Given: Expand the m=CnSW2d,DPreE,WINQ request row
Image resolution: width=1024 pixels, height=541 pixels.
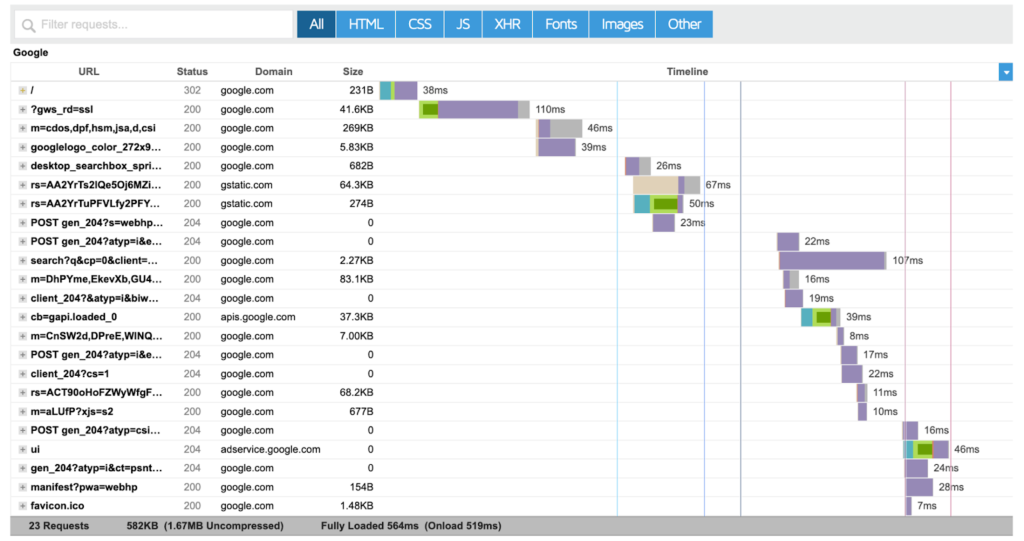Looking at the screenshot, I should click(22, 336).
